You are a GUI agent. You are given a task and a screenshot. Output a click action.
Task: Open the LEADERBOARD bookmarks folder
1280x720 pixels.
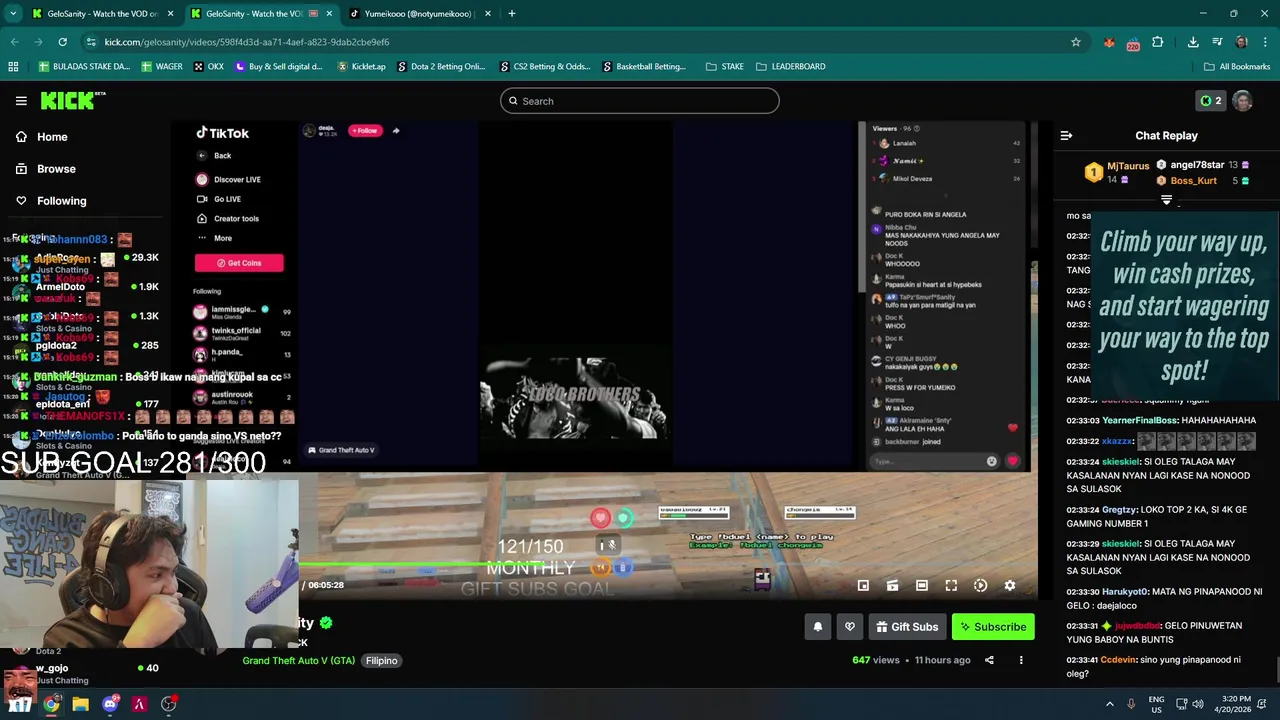tap(790, 67)
